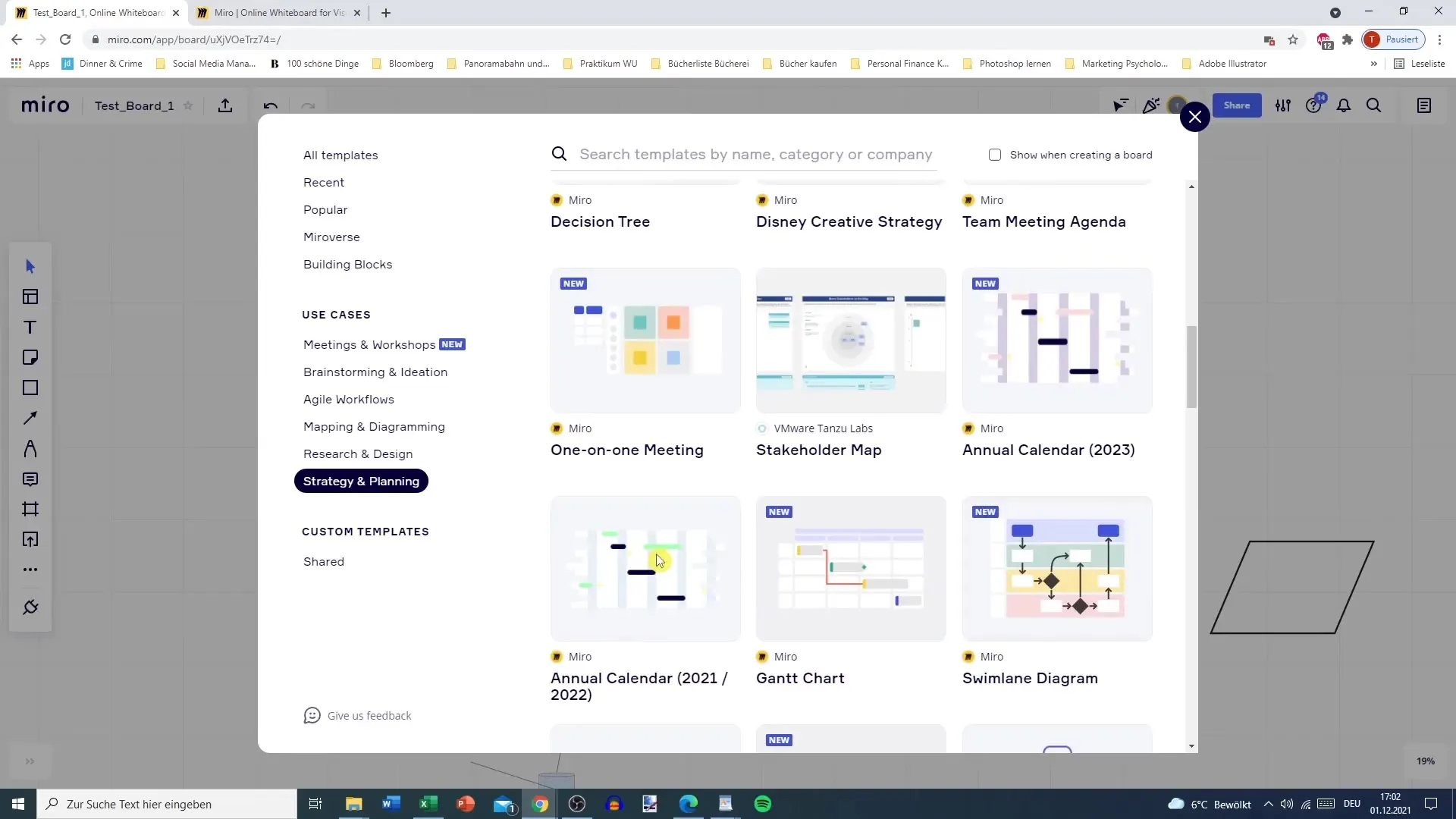Open the help question mark icon
Image resolution: width=1456 pixels, height=819 pixels.
pyautogui.click(x=1313, y=105)
